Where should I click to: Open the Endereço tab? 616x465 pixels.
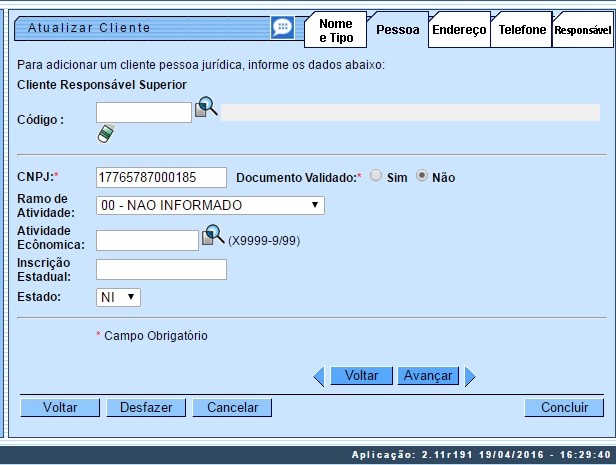[x=459, y=30]
